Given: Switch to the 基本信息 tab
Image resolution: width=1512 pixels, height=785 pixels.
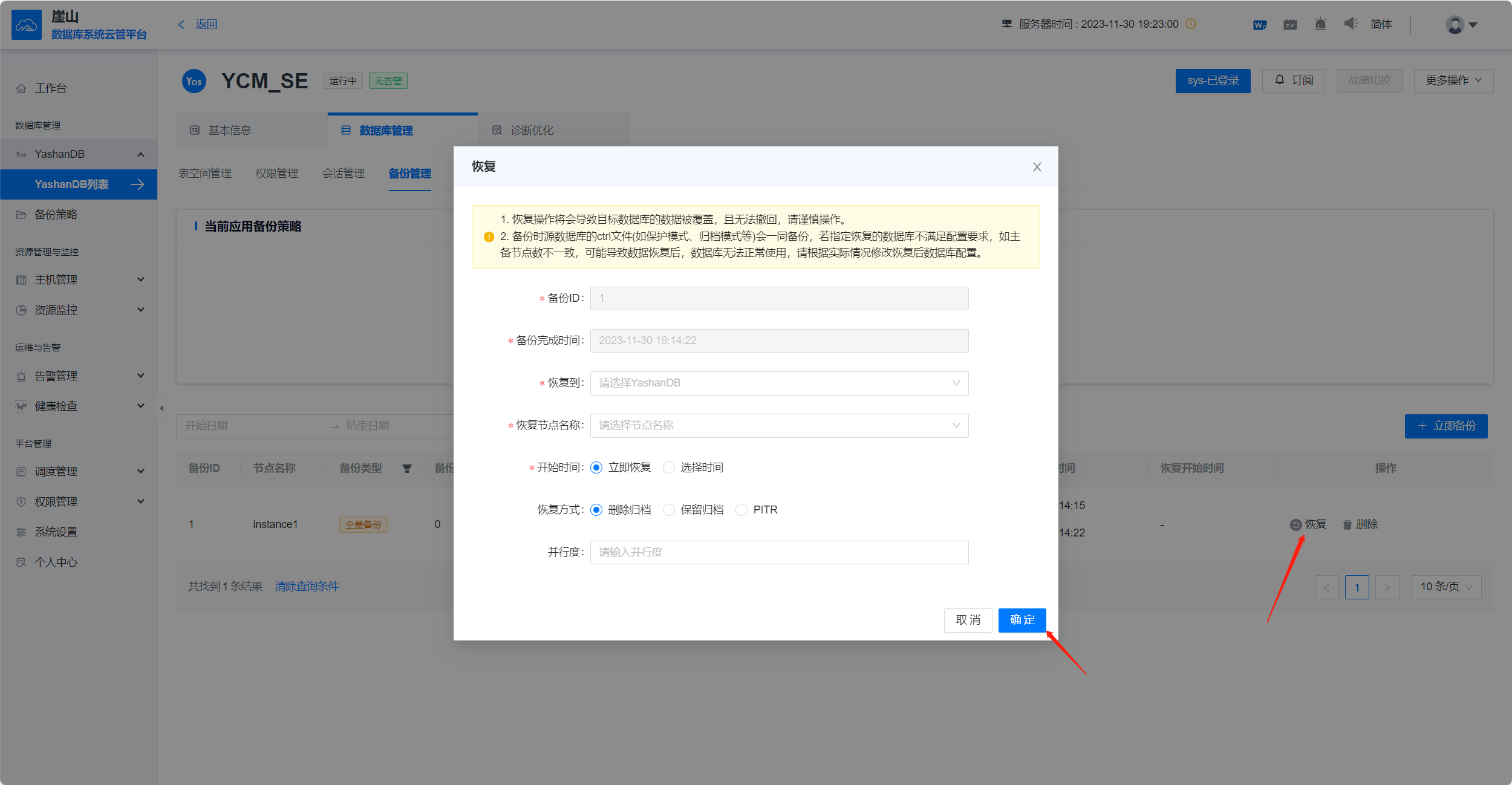Looking at the screenshot, I should 230,131.
